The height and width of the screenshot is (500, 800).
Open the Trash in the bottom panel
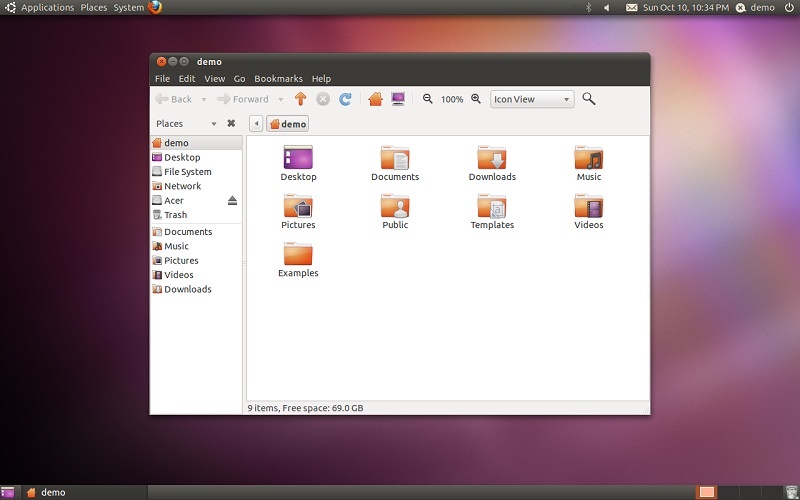click(790, 492)
